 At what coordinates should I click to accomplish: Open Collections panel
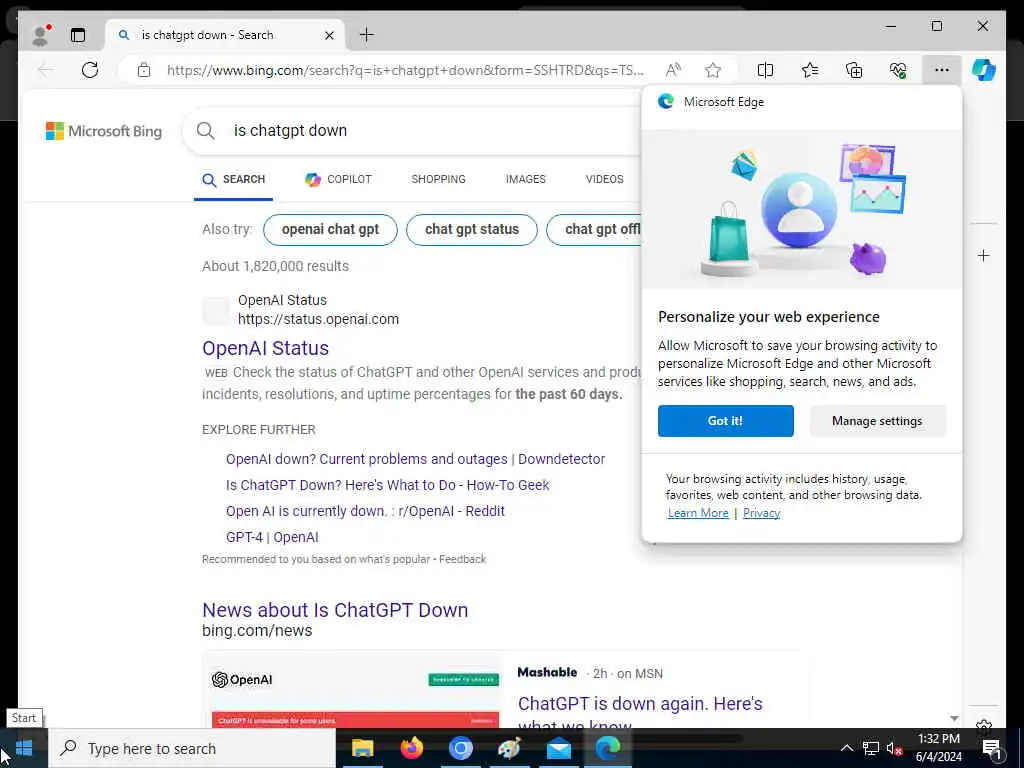point(854,70)
